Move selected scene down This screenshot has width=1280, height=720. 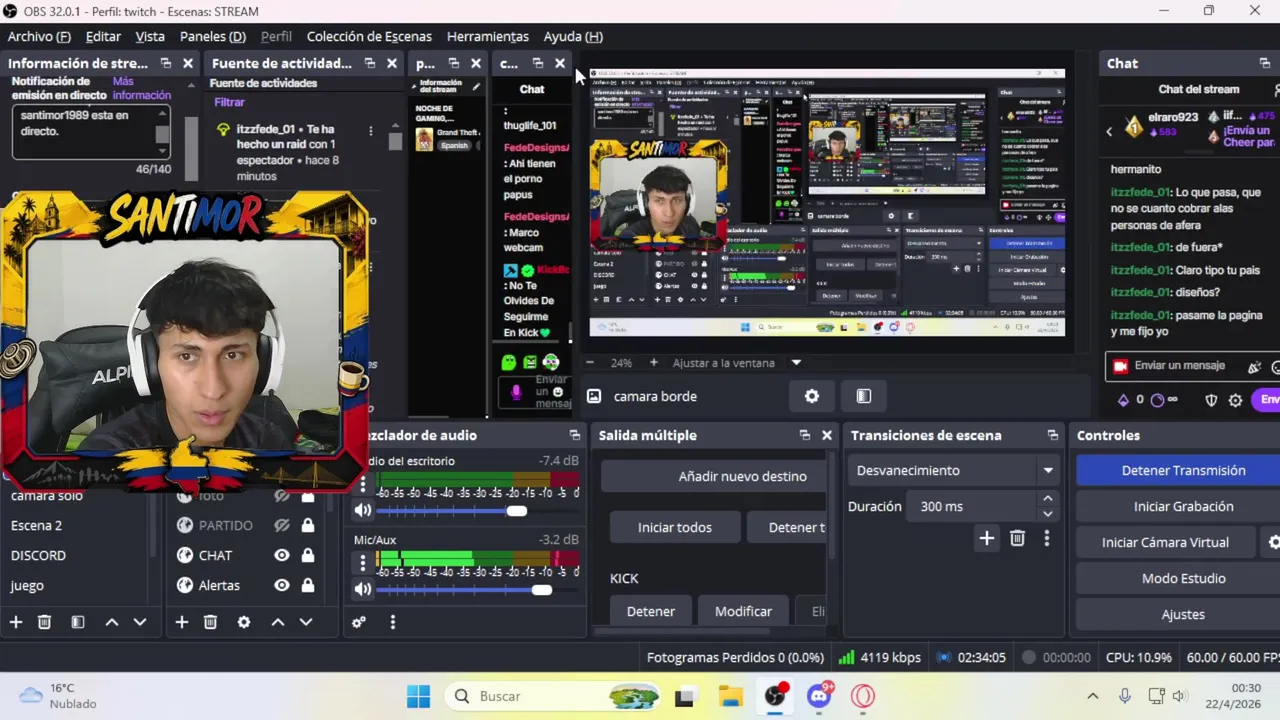pos(140,622)
